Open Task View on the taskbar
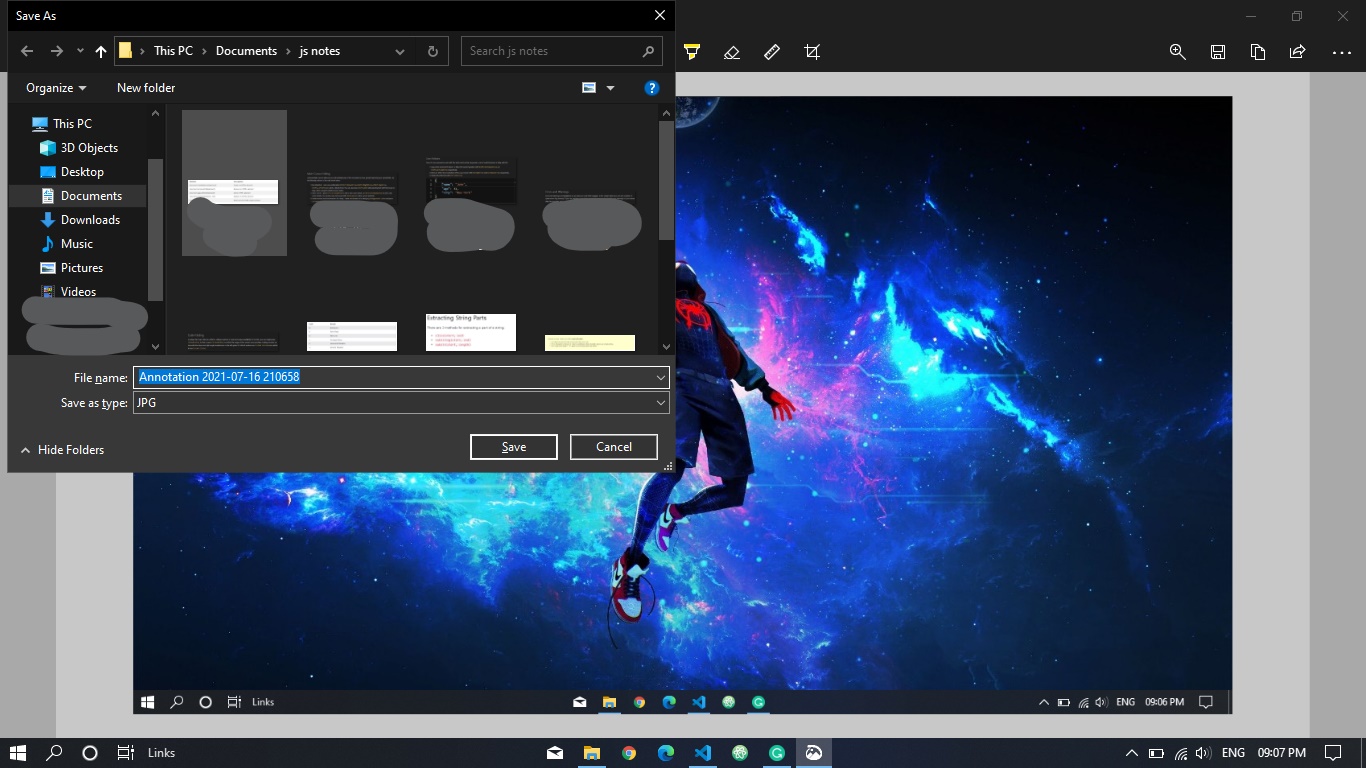1366x768 pixels. [126, 753]
